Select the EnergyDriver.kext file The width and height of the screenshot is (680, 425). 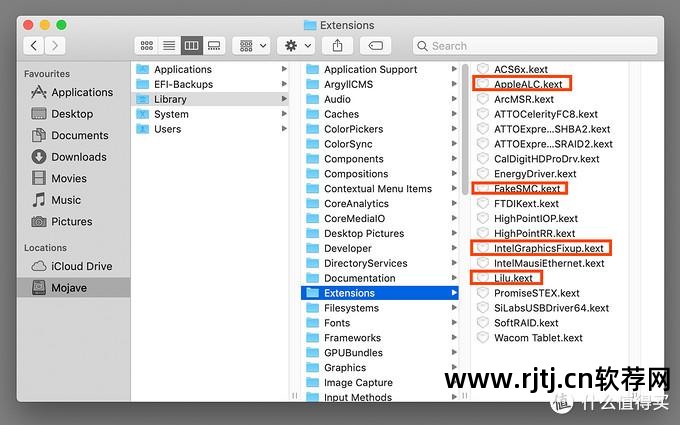point(527,174)
